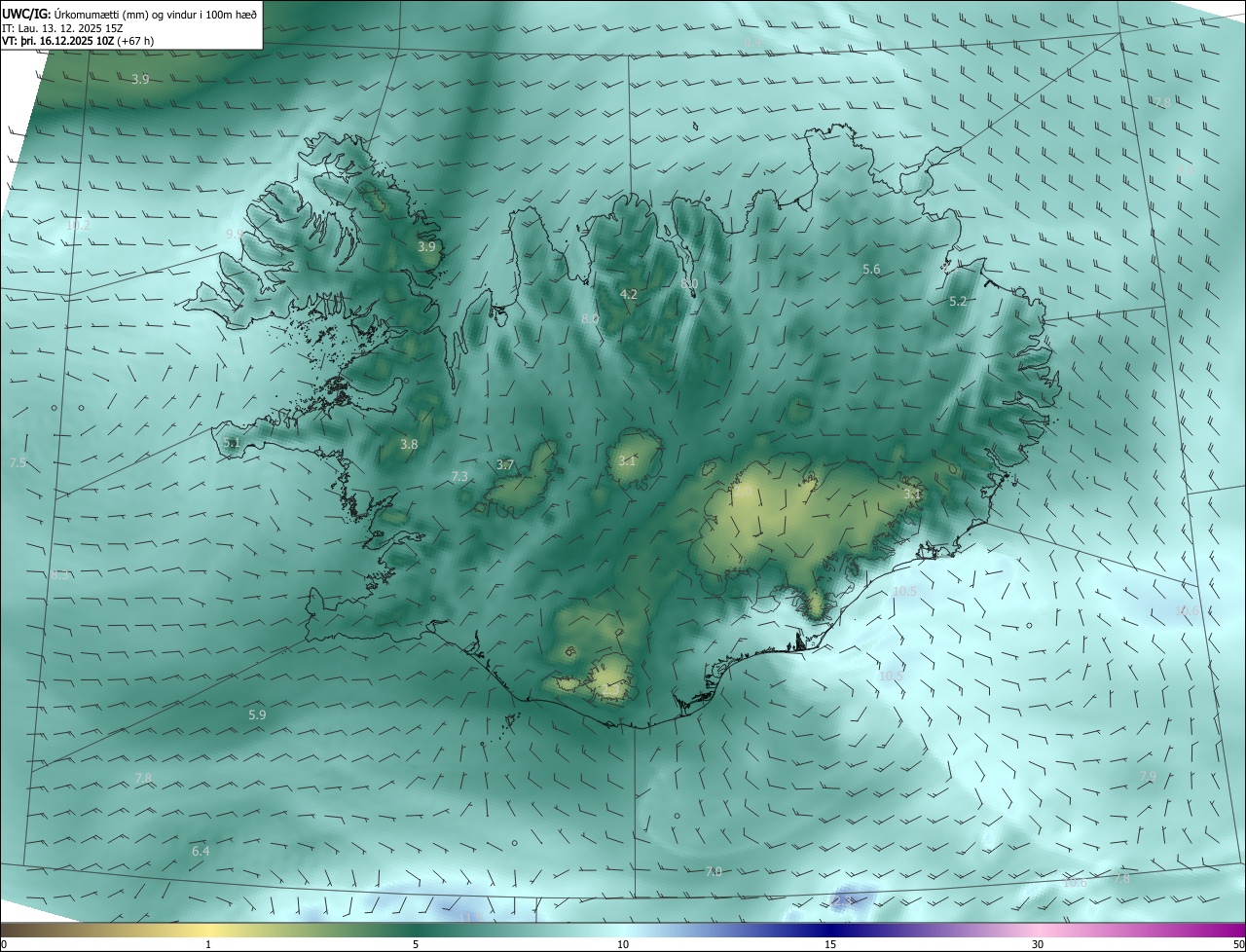Image resolution: width=1246 pixels, height=952 pixels.
Task: Click the 5.9 value southwest of Iceland
Action: click(x=257, y=714)
